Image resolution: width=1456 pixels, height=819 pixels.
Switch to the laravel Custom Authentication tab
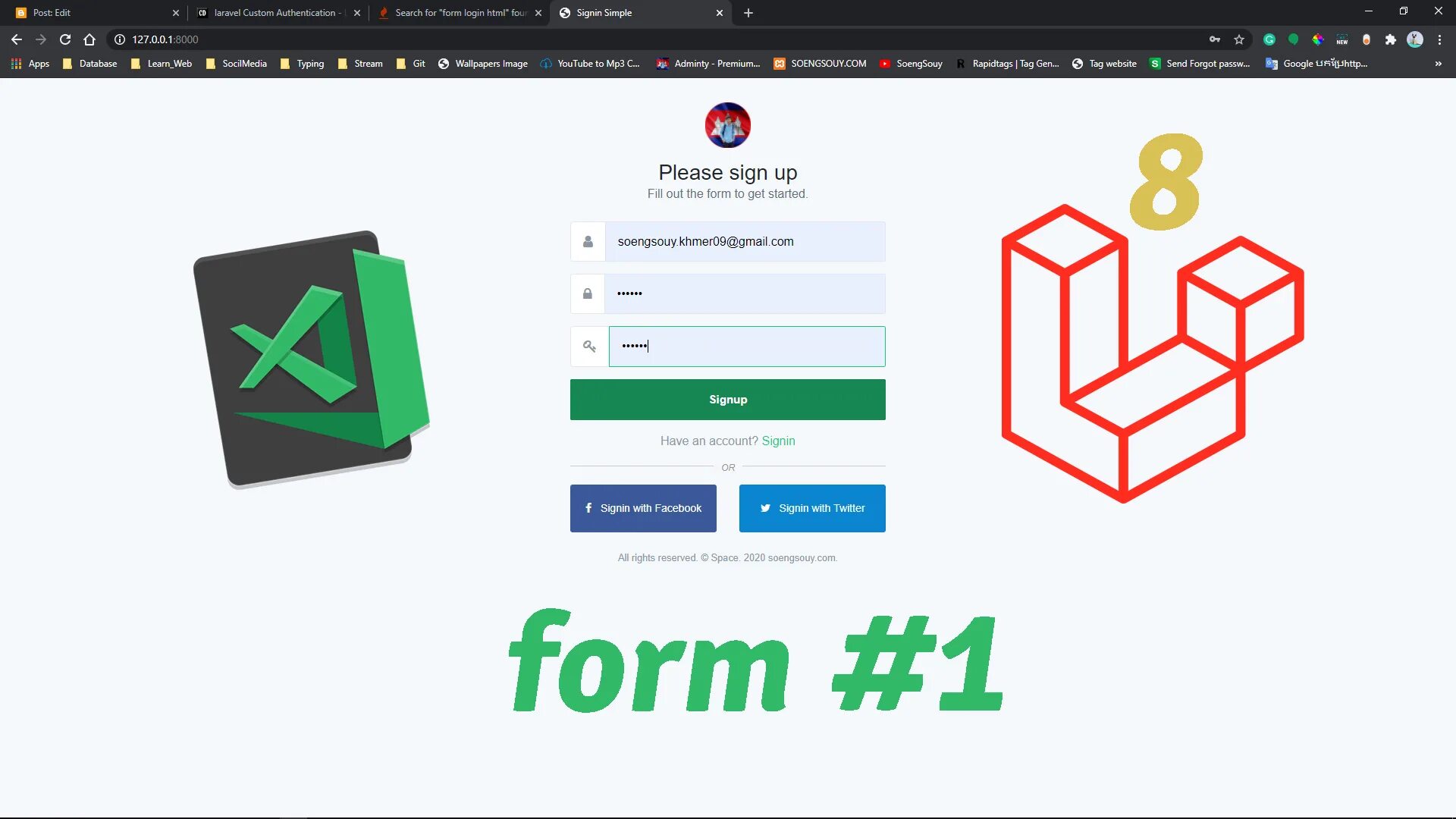(x=273, y=13)
